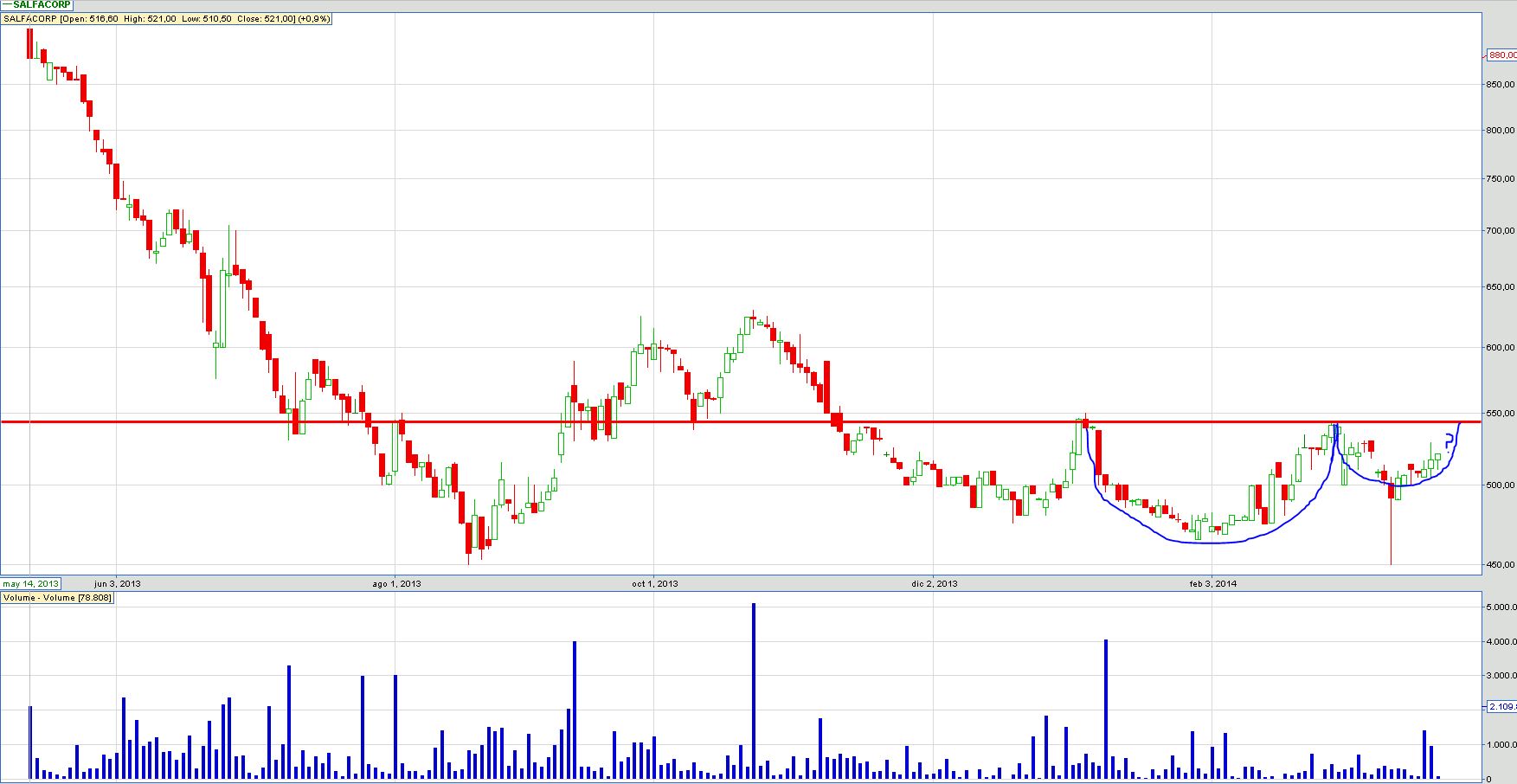Click the oct 1, 2013 date marker
The image size is (1517, 784).
(655, 583)
